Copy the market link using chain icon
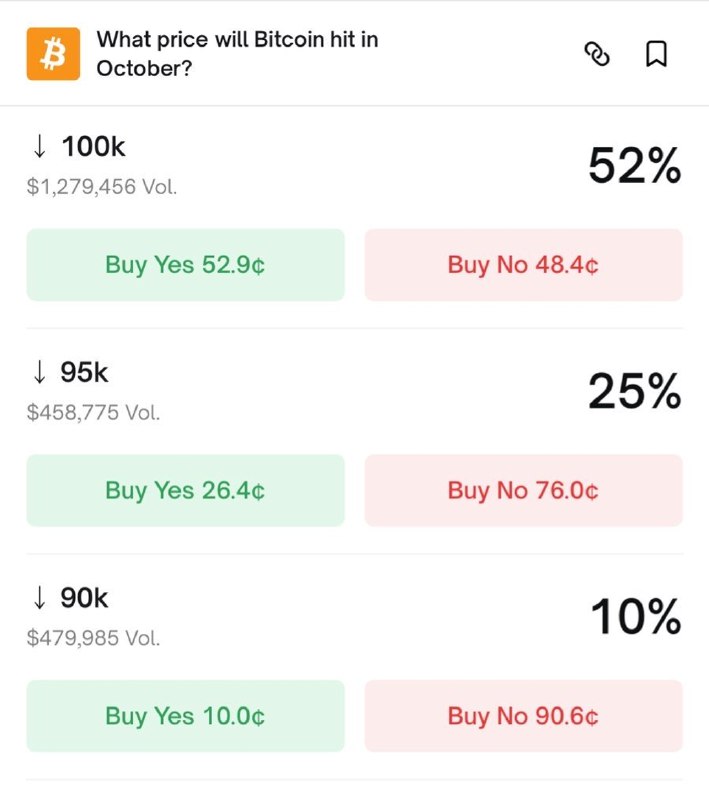Viewport: 709px width, 800px height. (598, 55)
